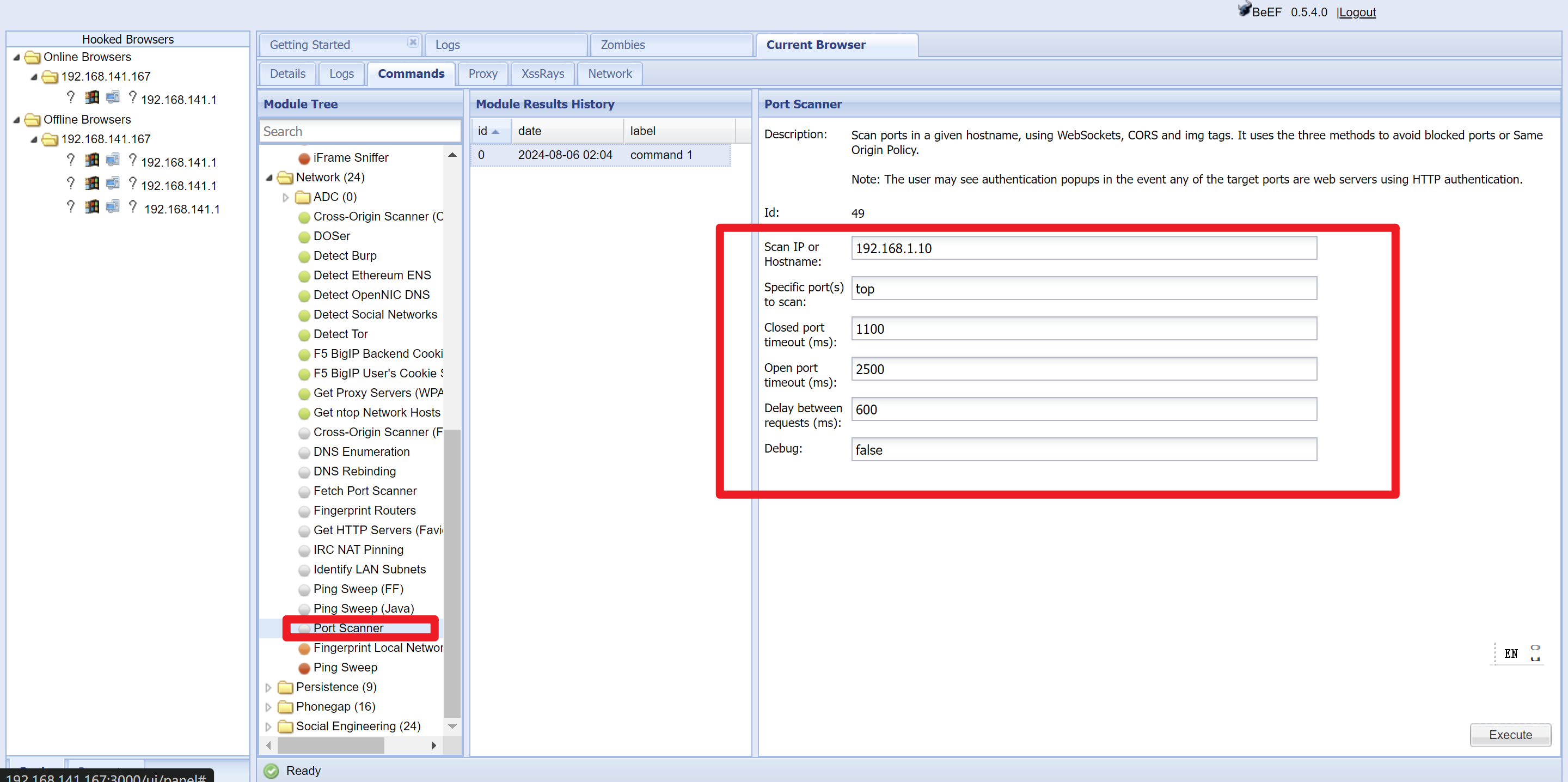Click the Fingerprint Local Network orange status icon
Image resolution: width=1568 pixels, height=782 pixels.
(x=304, y=649)
